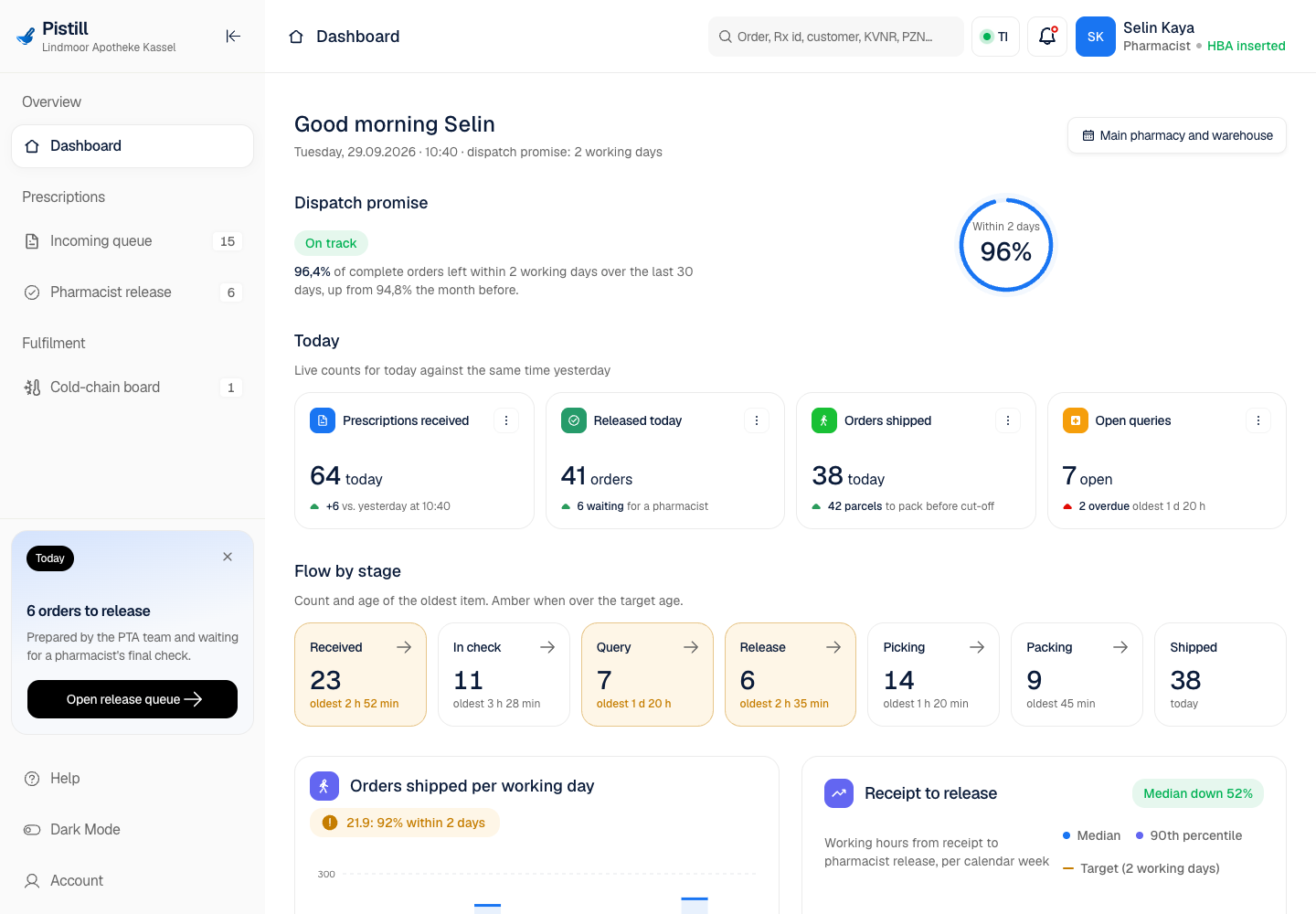The width and height of the screenshot is (1316, 914).
Task: Open the Main pharmacy and warehouse selector
Action: tap(1177, 135)
